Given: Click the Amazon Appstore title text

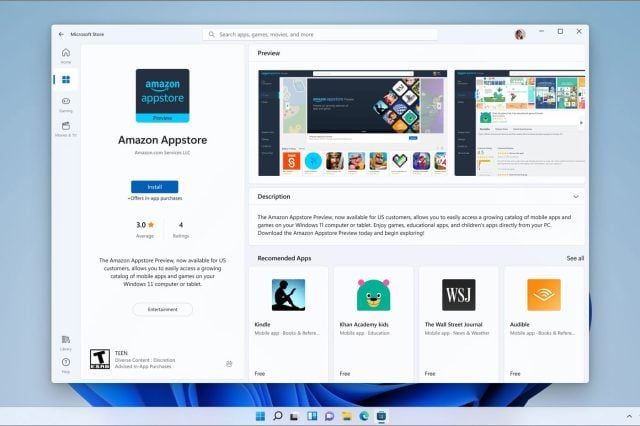Looking at the screenshot, I should click(162, 140).
